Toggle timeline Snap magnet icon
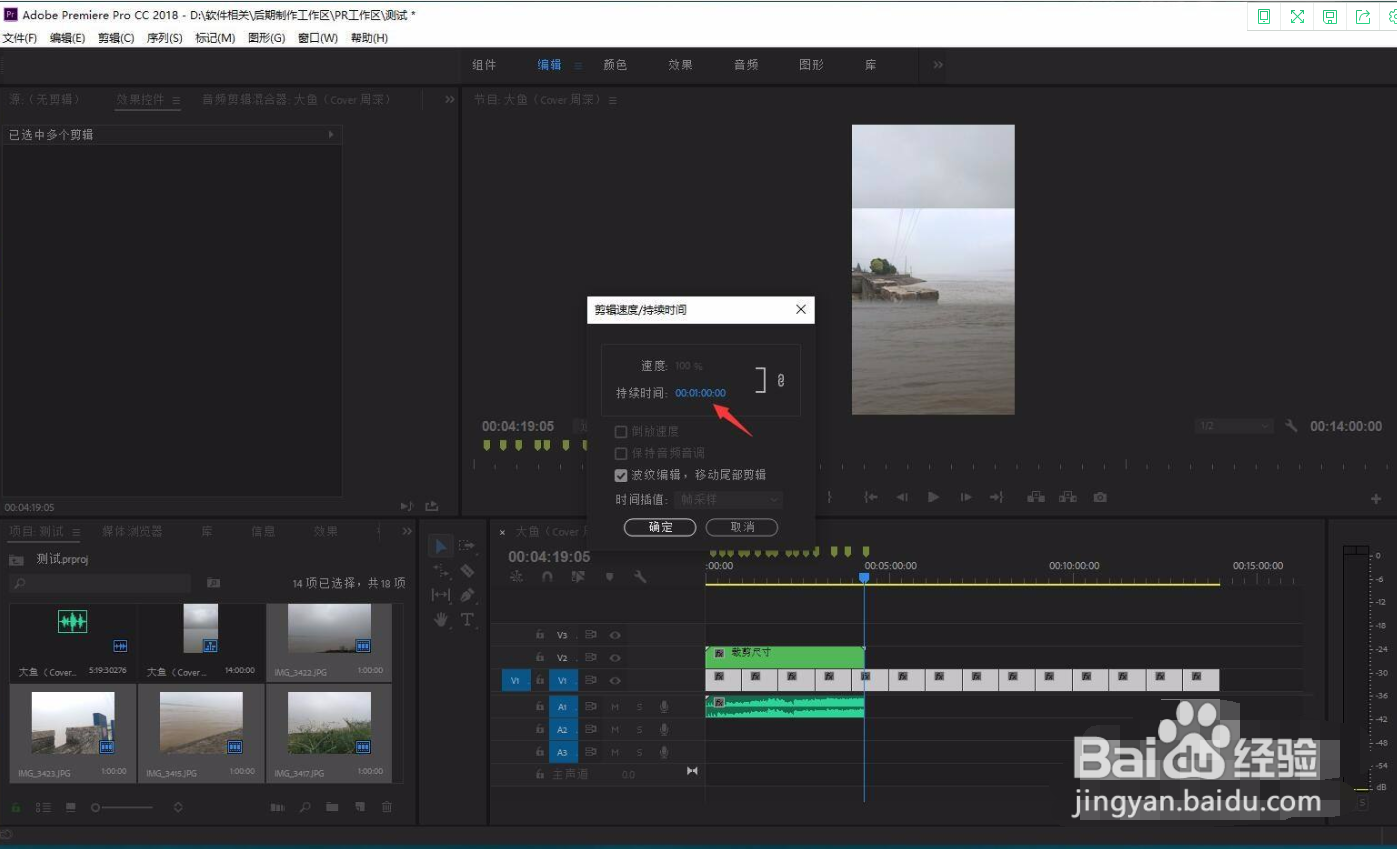The height and width of the screenshot is (849, 1397). (547, 577)
